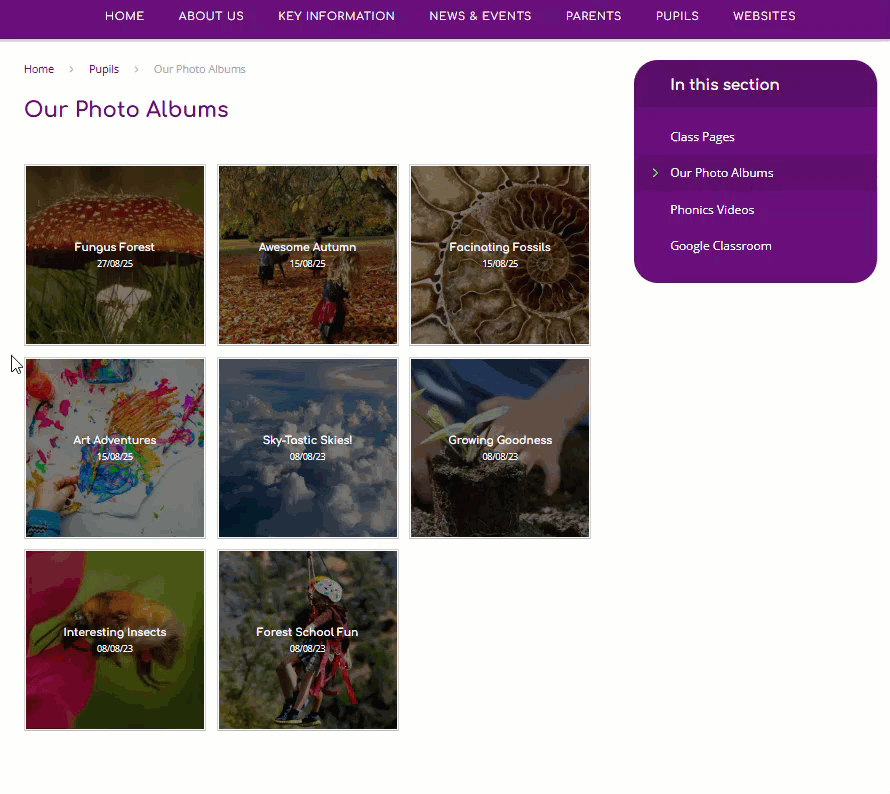The height and width of the screenshot is (794, 890).
Task: Open the Websites menu
Action: pyautogui.click(x=764, y=16)
